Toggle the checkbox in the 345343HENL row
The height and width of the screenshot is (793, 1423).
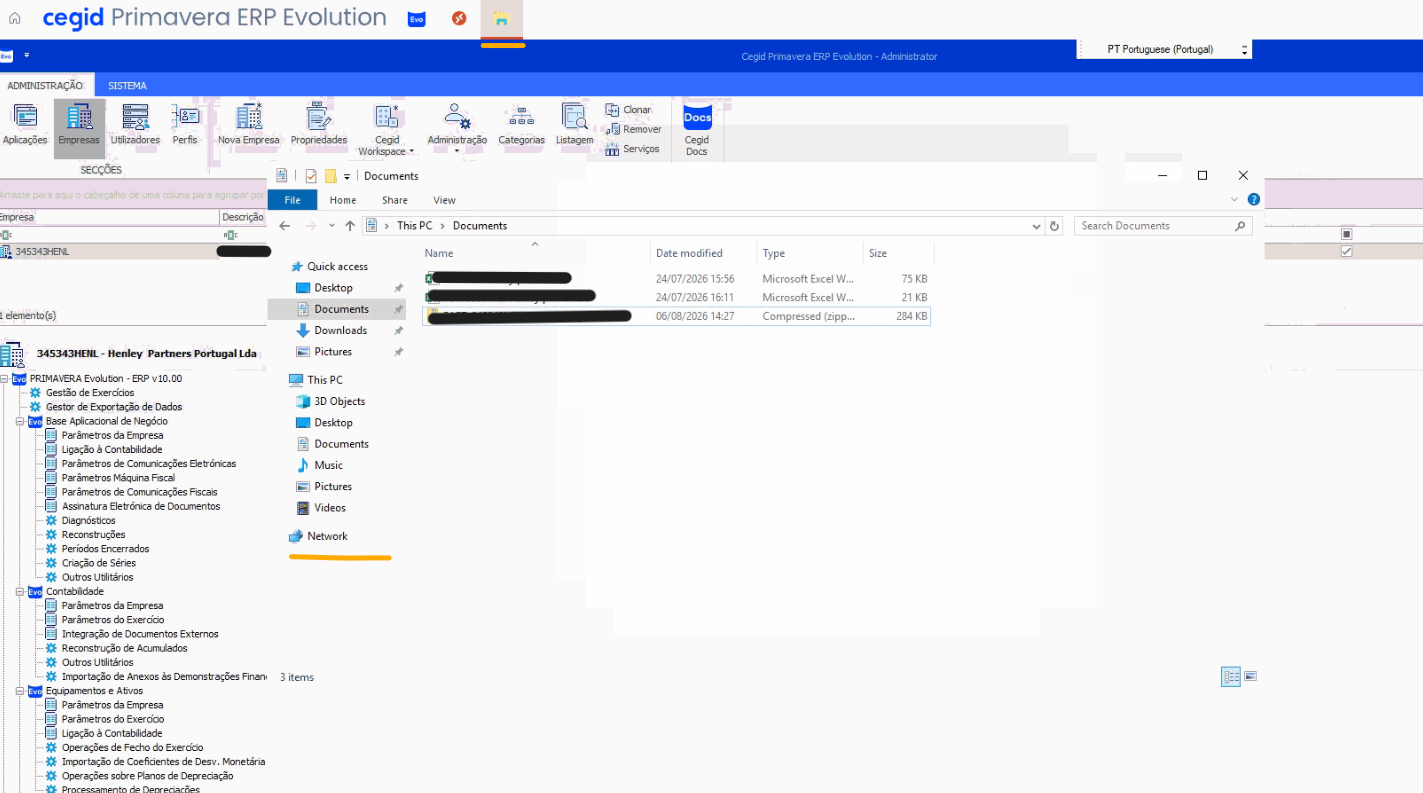[1346, 251]
